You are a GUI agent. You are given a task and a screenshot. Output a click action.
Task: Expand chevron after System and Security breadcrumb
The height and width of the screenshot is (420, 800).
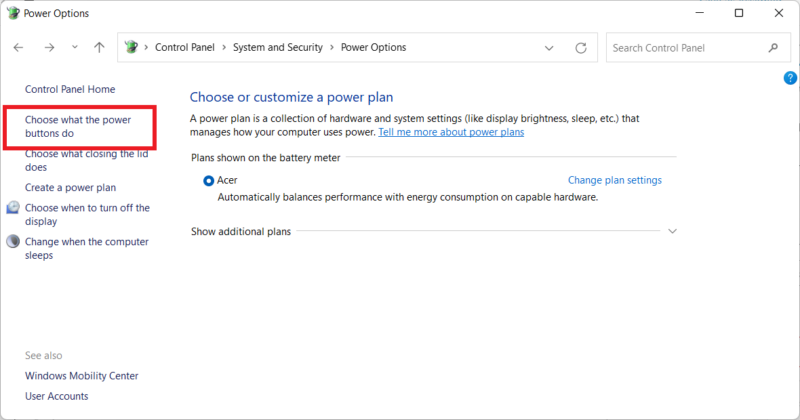click(x=332, y=47)
